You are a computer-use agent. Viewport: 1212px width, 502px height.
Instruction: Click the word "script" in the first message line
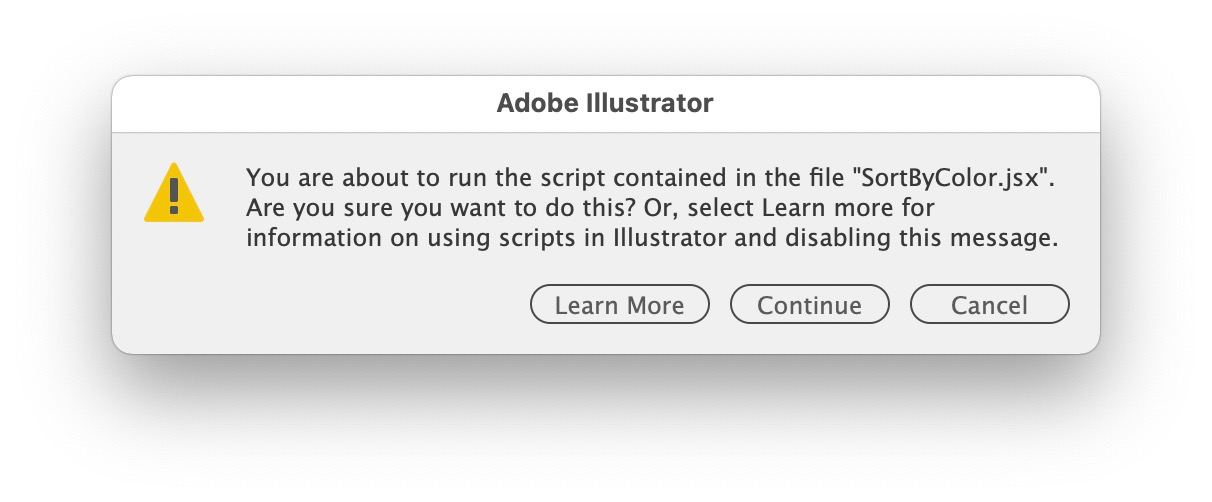point(572,180)
